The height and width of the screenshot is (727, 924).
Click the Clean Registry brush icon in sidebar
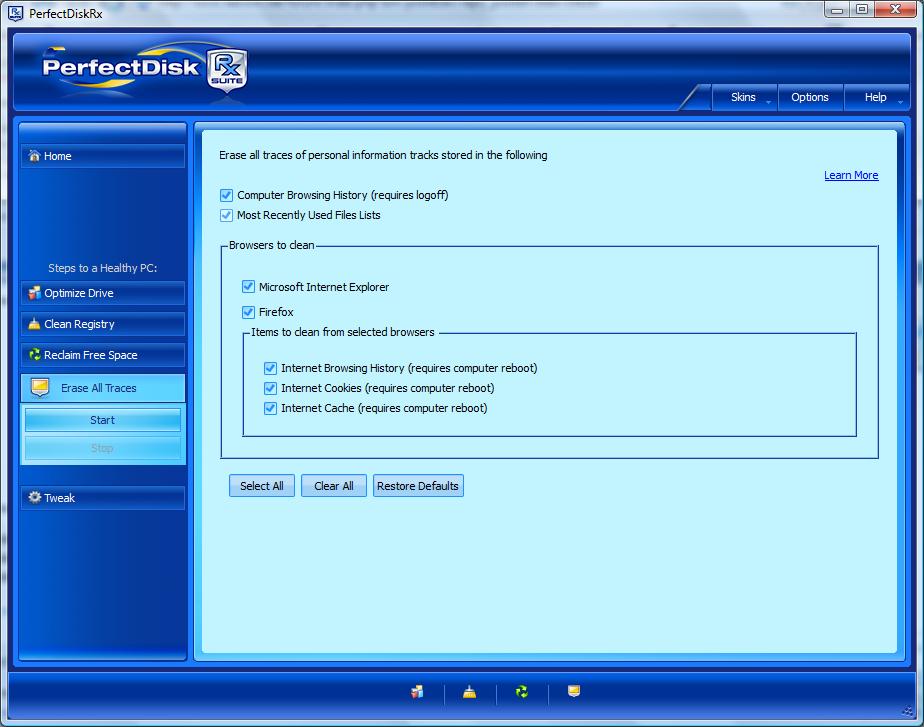(x=32, y=324)
